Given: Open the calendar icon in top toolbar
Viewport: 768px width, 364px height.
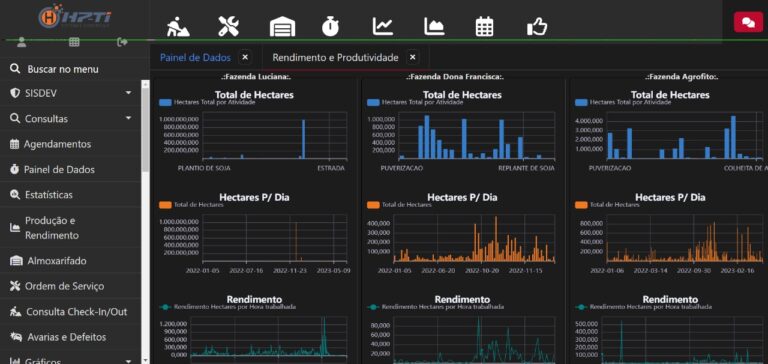Looking at the screenshot, I should 484,26.
